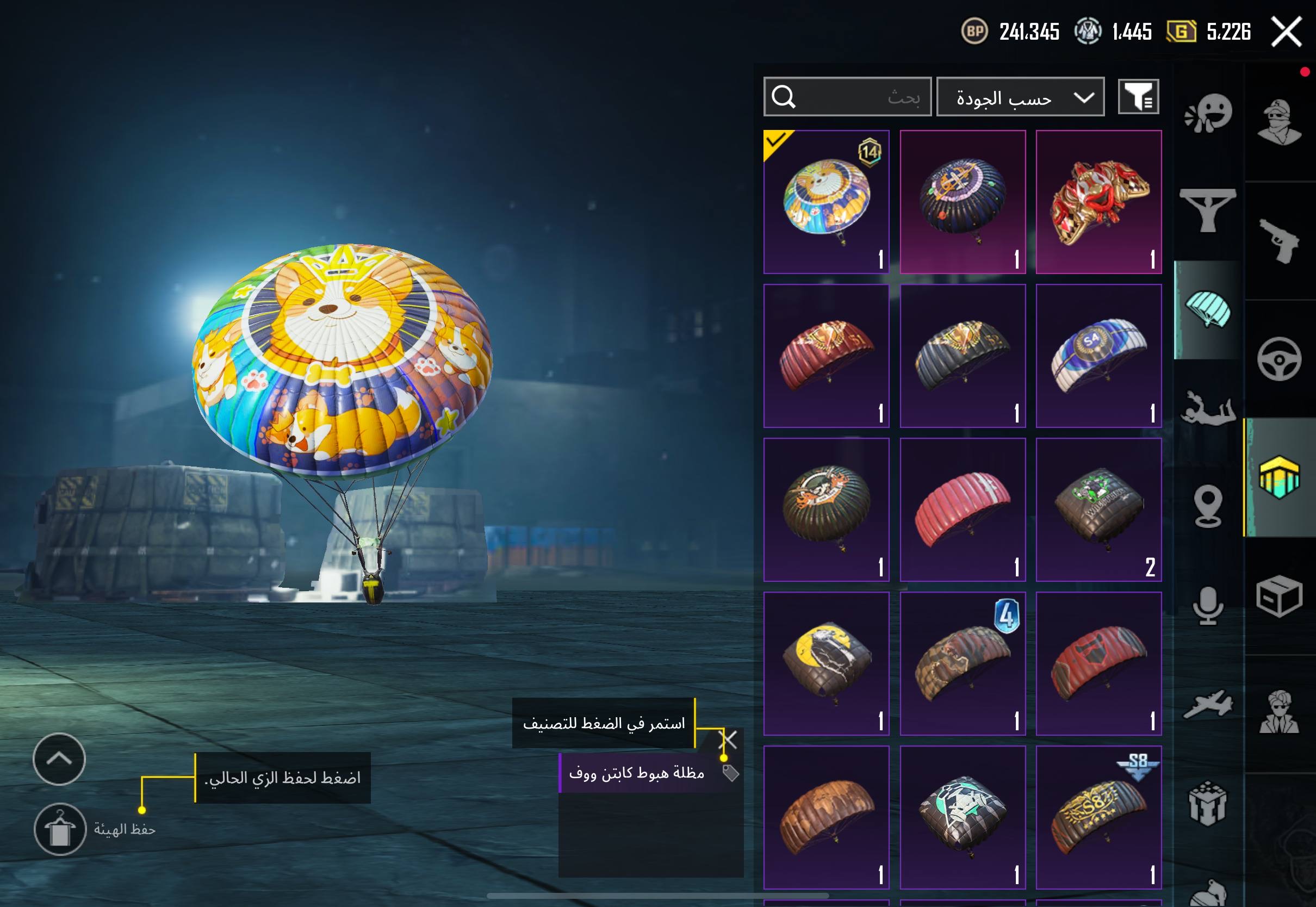1316x907 pixels.
Task: Click the filter funnel icon
Action: (1138, 97)
